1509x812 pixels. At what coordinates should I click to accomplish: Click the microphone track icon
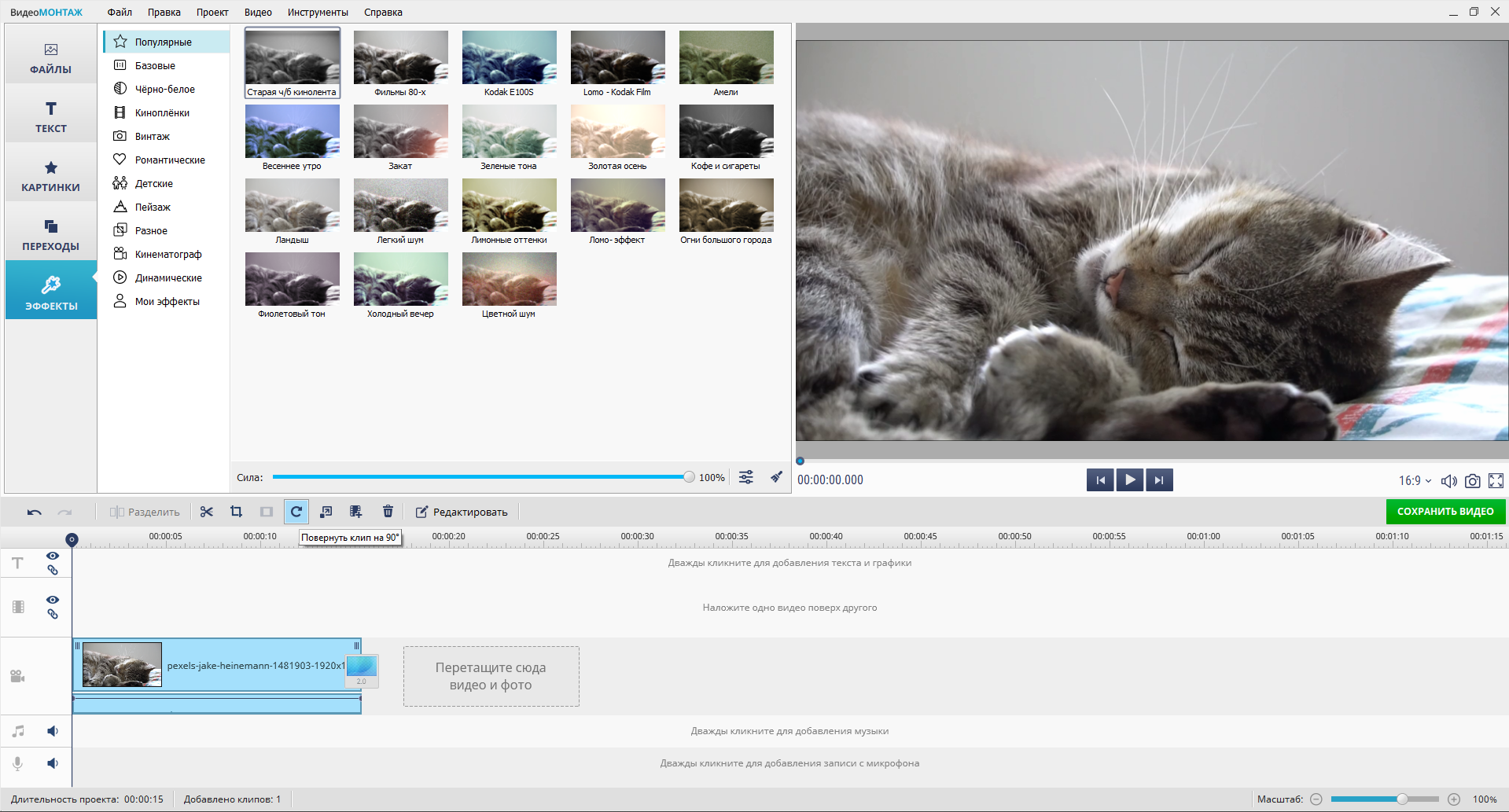(x=18, y=763)
